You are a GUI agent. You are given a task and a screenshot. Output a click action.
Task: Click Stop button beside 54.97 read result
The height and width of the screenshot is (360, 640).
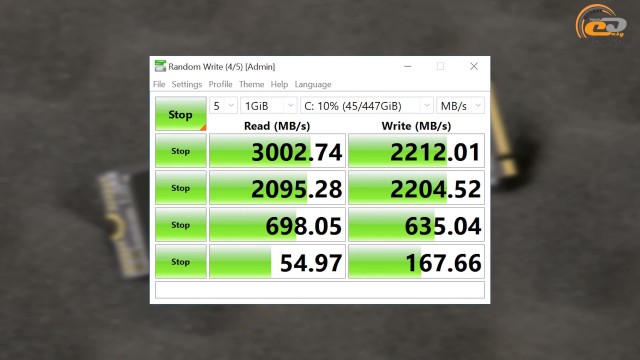(181, 262)
